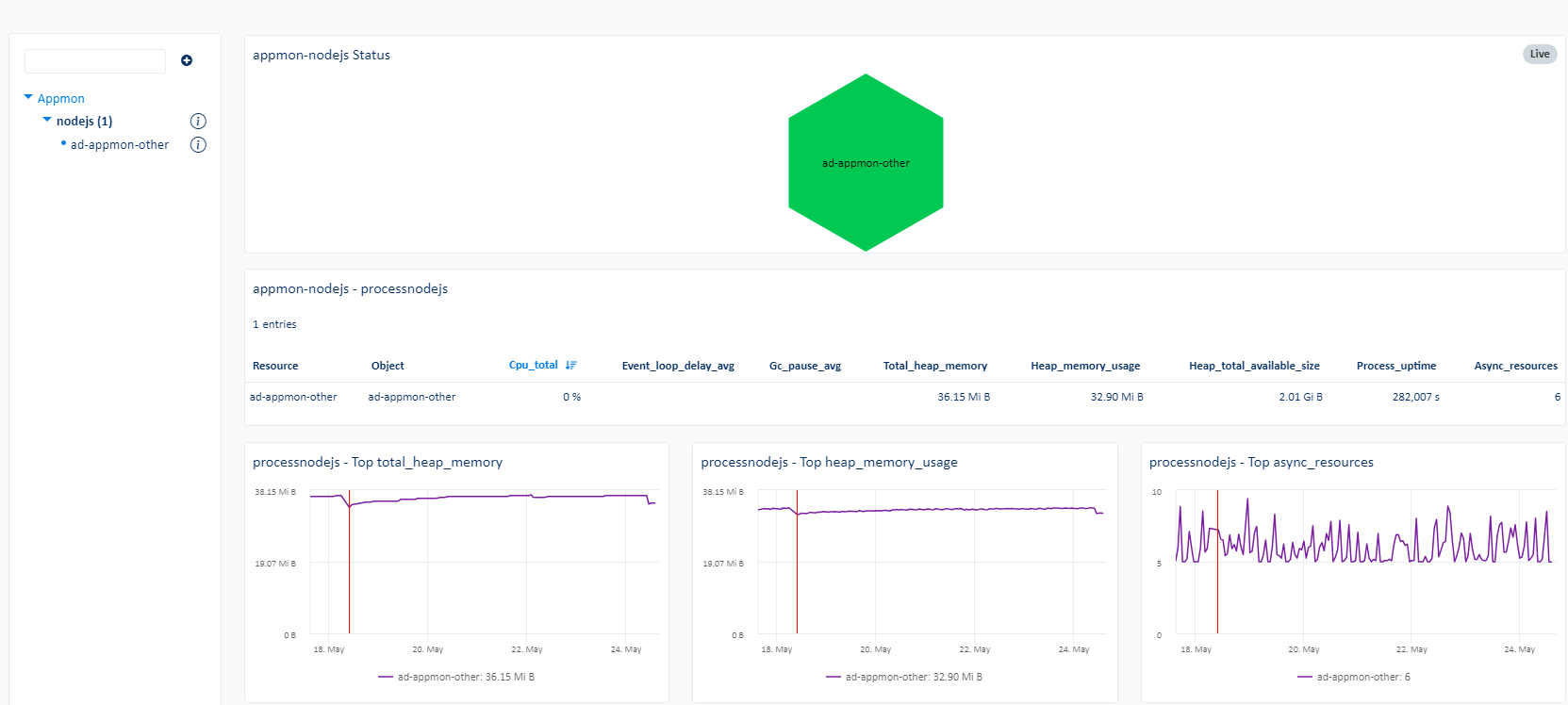Image resolution: width=1568 pixels, height=705 pixels.
Task: Click the sort icon next to Cpu_total
Action: [x=570, y=366]
